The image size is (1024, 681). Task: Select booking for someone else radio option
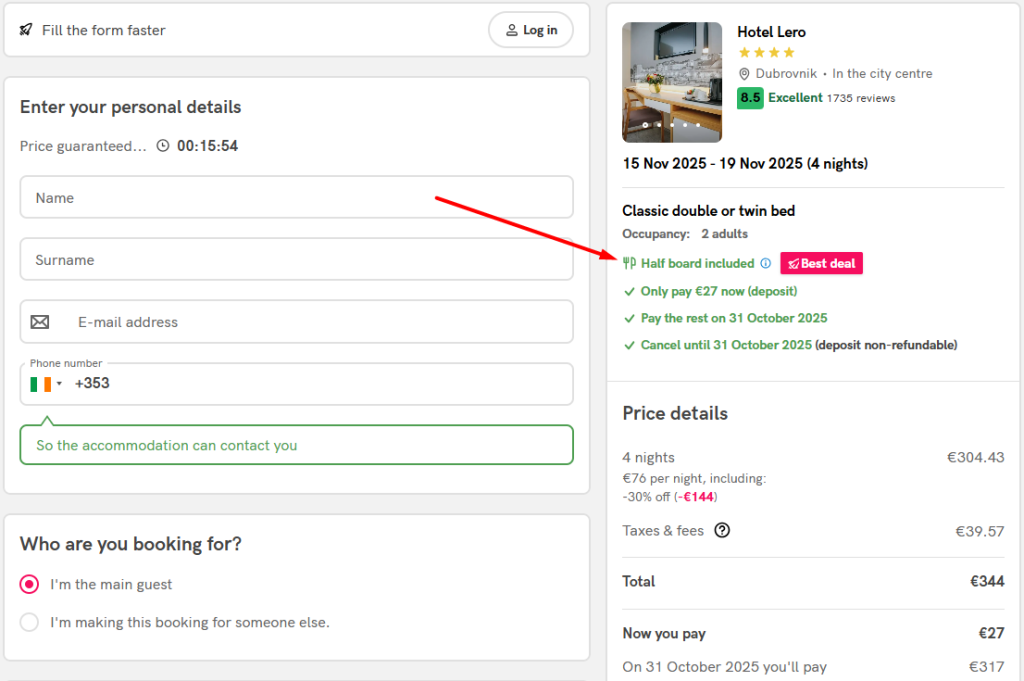[29, 622]
